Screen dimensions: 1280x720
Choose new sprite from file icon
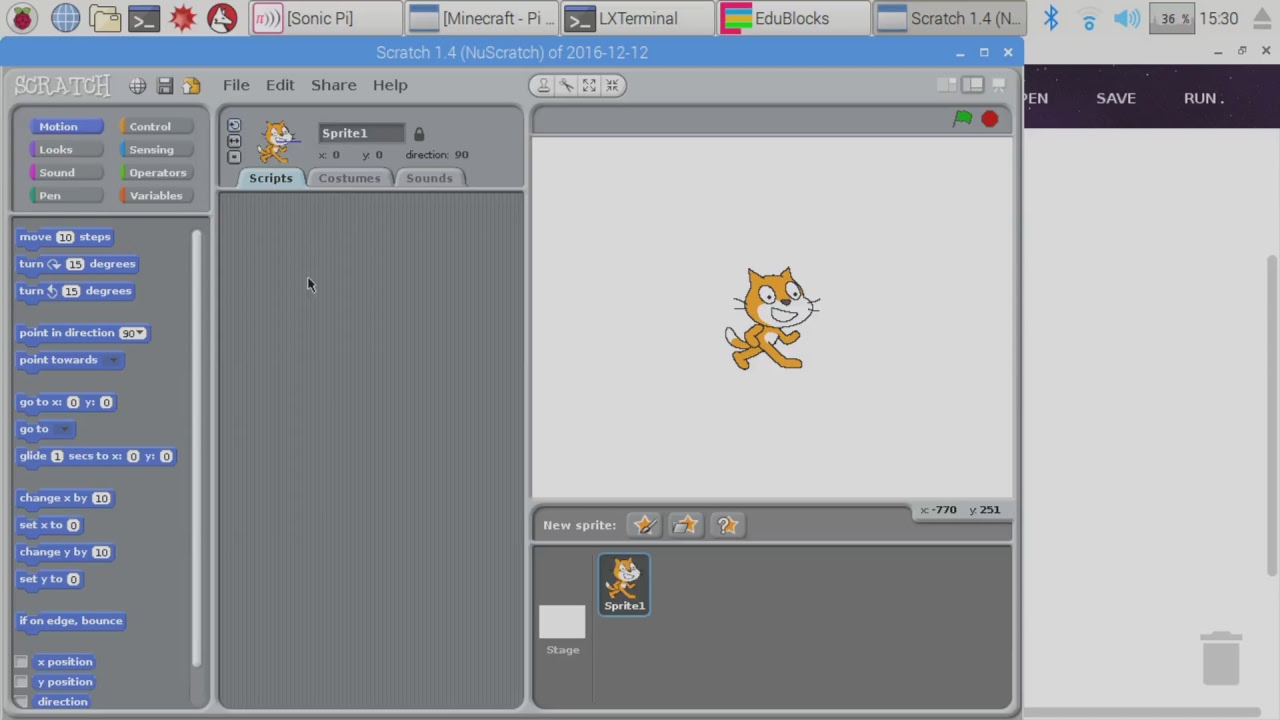(686, 525)
